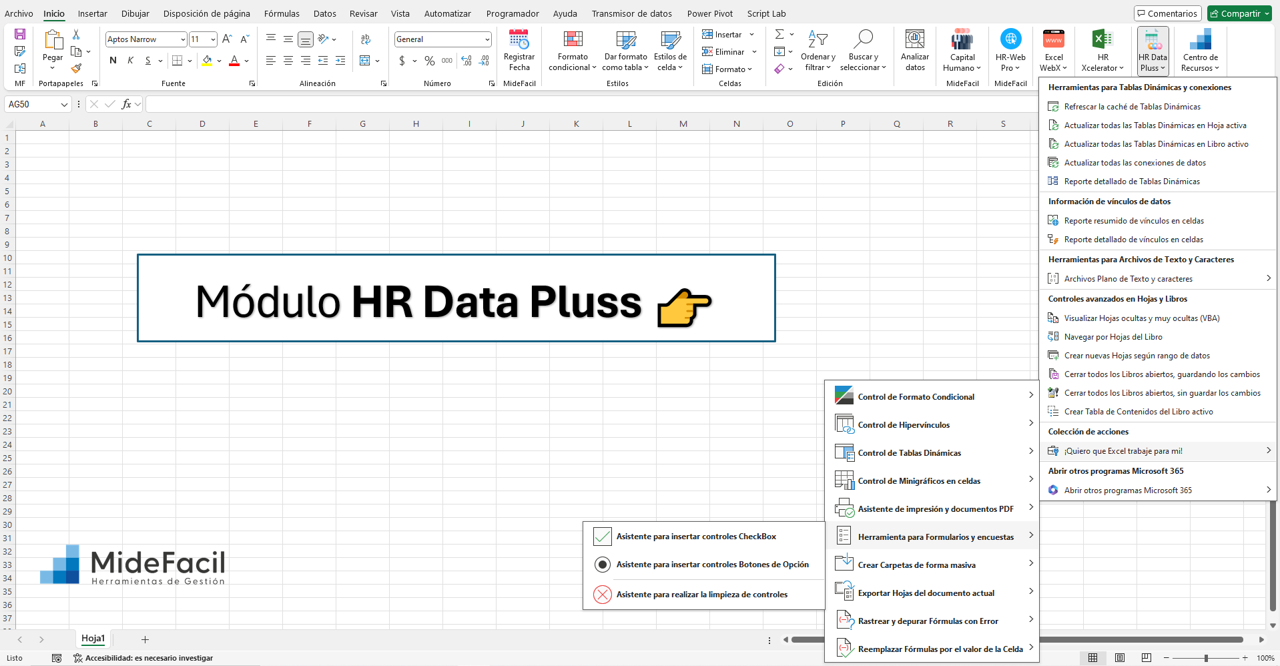Click the Hoja1 sheet tab
Image resolution: width=1280 pixels, height=666 pixels.
(93, 638)
